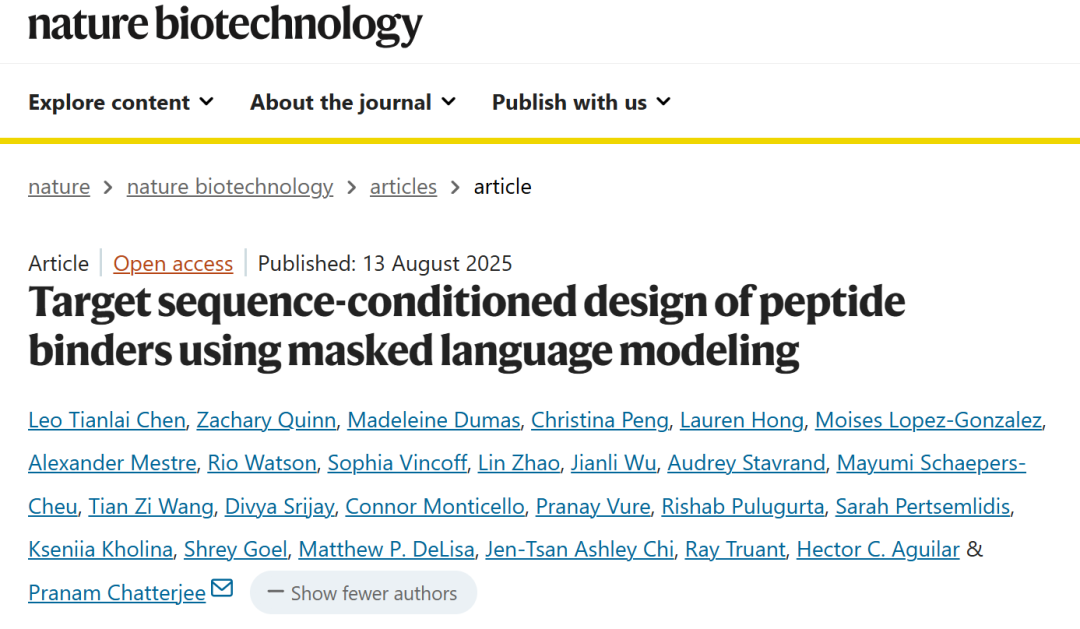Collapse list with Show fewer authors

pos(363,592)
